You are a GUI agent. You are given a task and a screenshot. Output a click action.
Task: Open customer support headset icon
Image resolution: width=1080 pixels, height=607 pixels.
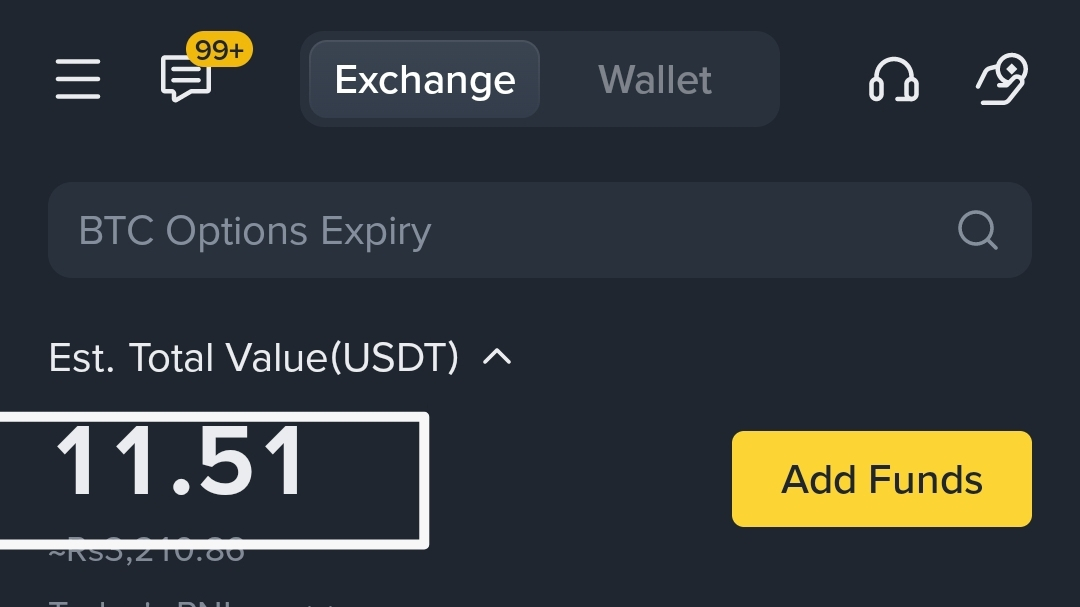pyautogui.click(x=893, y=79)
